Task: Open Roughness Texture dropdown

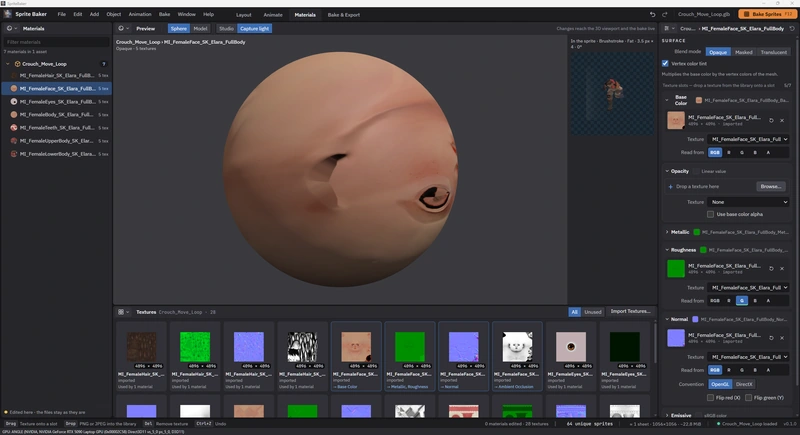Action: point(748,287)
